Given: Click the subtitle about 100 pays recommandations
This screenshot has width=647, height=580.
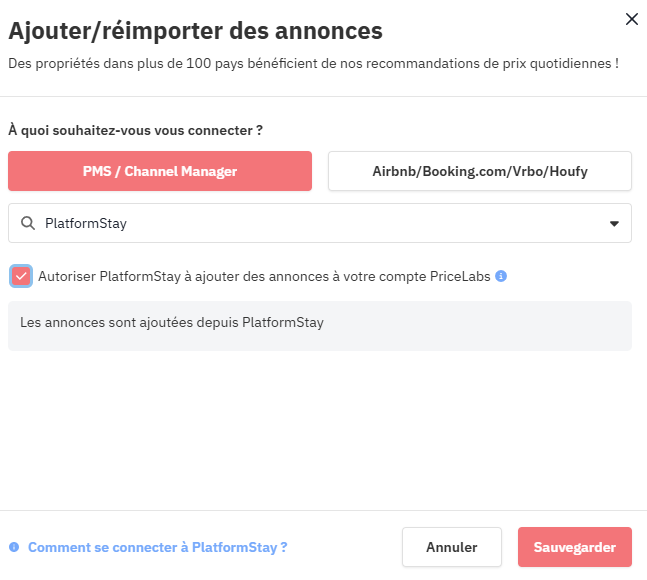Looking at the screenshot, I should (x=314, y=64).
